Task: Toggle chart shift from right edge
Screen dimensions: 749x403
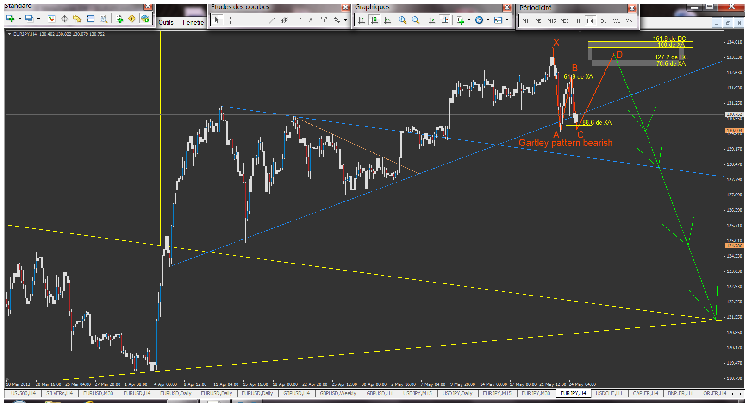Action: [x=445, y=20]
